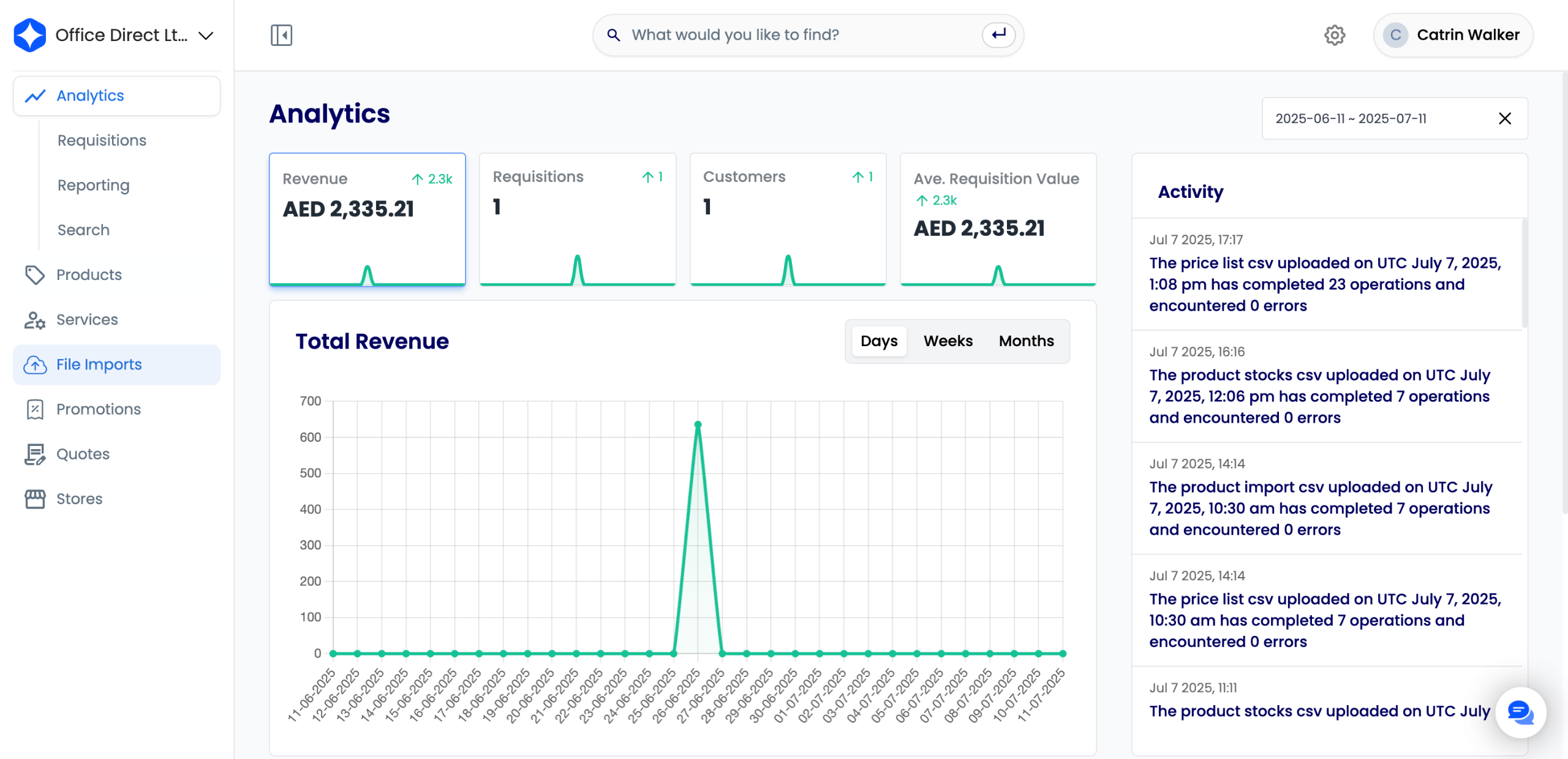Click the Products tag icon
Viewport: 1568px width, 759px height.
tap(35, 275)
